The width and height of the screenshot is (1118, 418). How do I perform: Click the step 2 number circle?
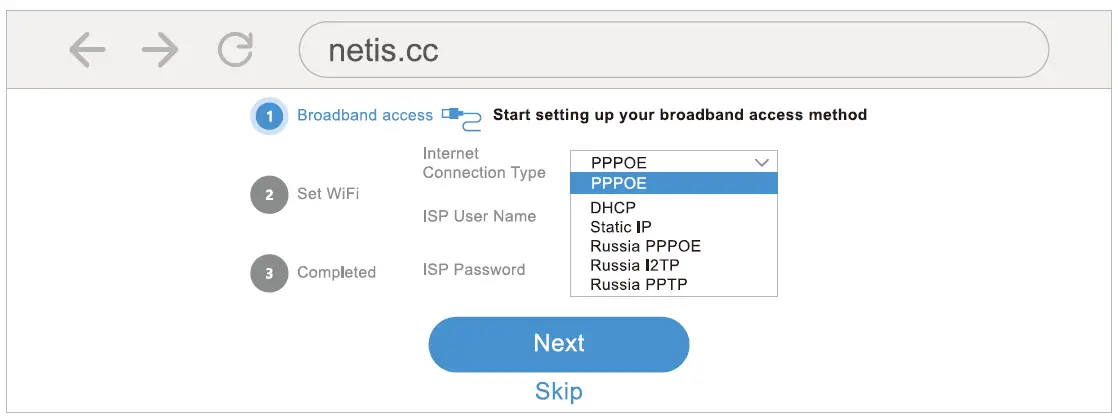[x=269, y=194]
